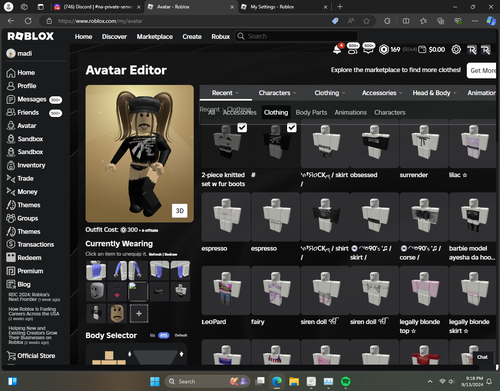Viewport: 500px width, 391px height.
Task: Expand the Clothing category dropdown with chevron
Action: tap(330, 93)
